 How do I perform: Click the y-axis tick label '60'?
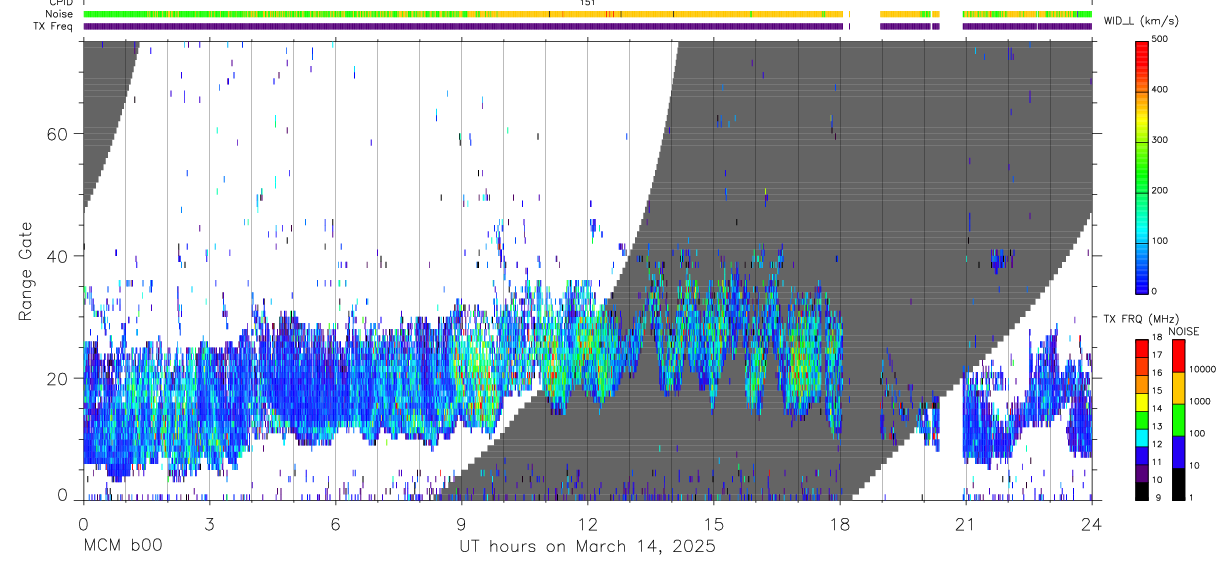point(57,134)
